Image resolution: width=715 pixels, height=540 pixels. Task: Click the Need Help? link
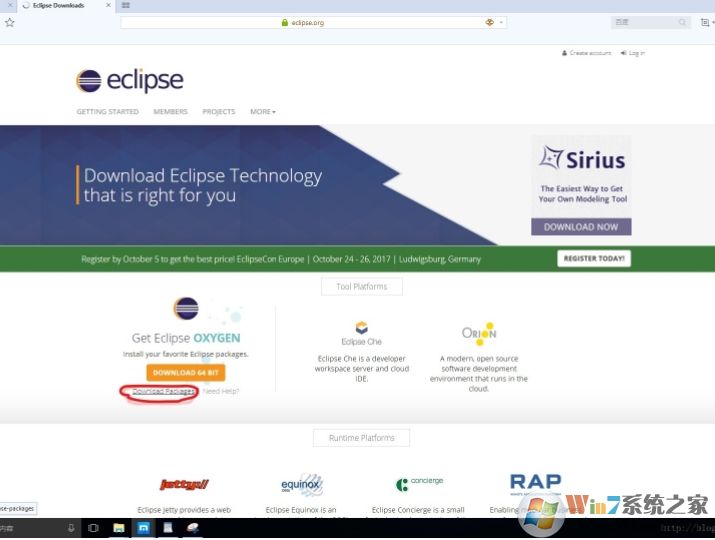221,391
